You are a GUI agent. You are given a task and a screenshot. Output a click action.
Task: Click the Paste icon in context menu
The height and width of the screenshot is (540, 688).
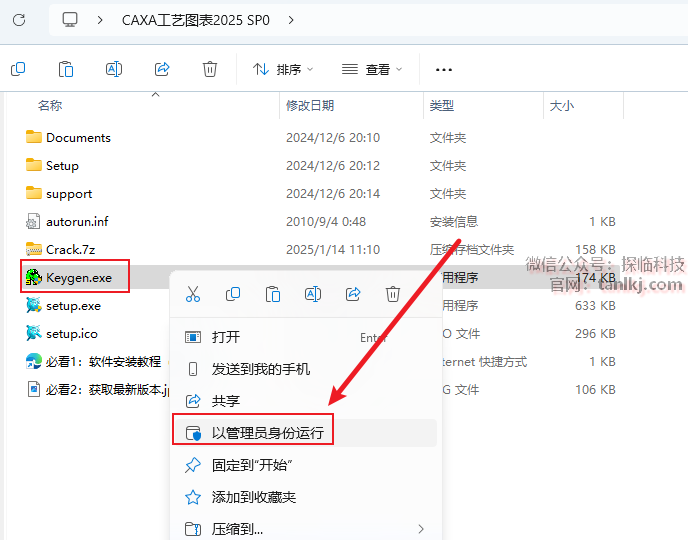coord(273,294)
